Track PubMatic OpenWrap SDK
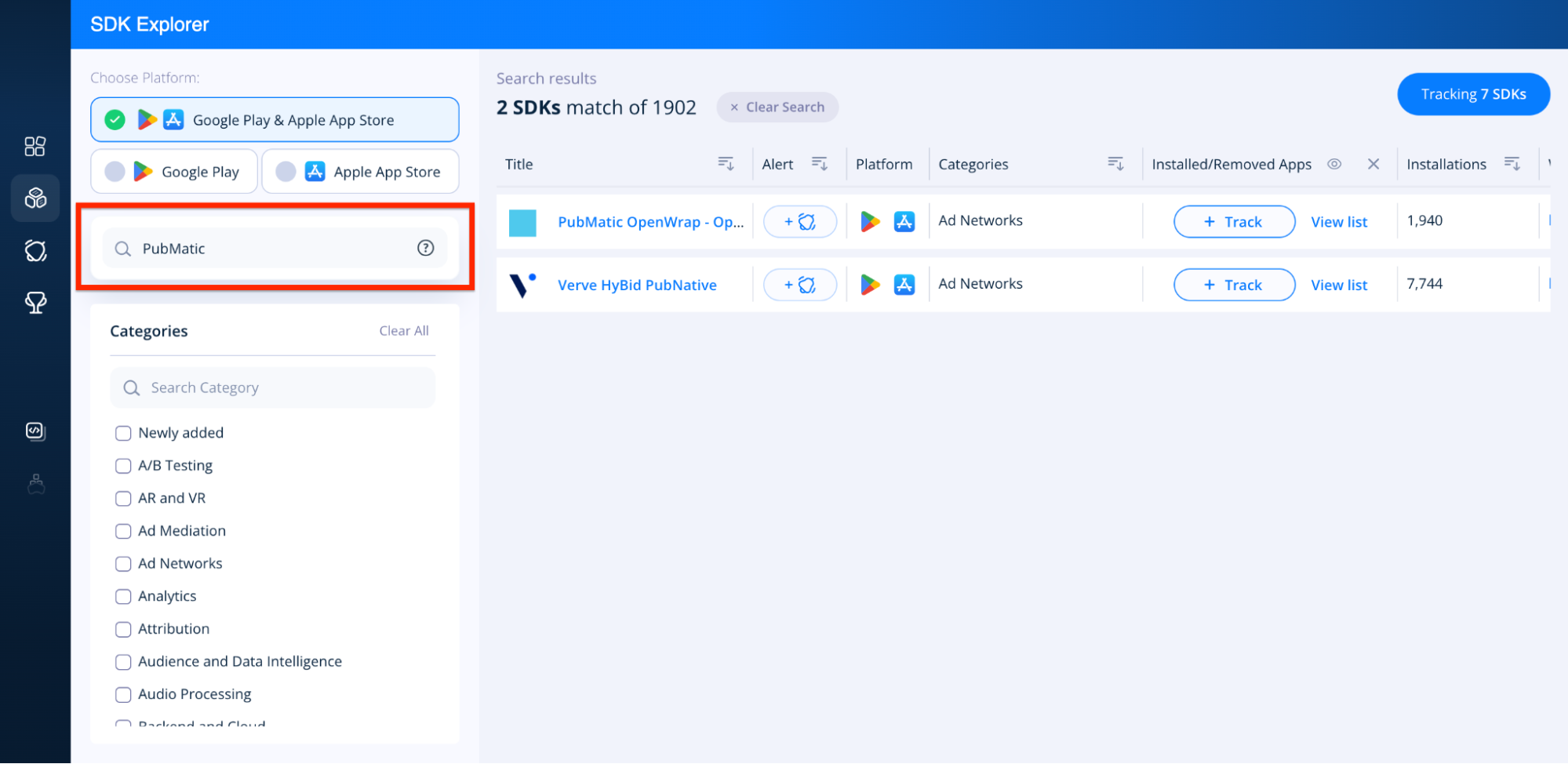1568x764 pixels. click(1234, 222)
